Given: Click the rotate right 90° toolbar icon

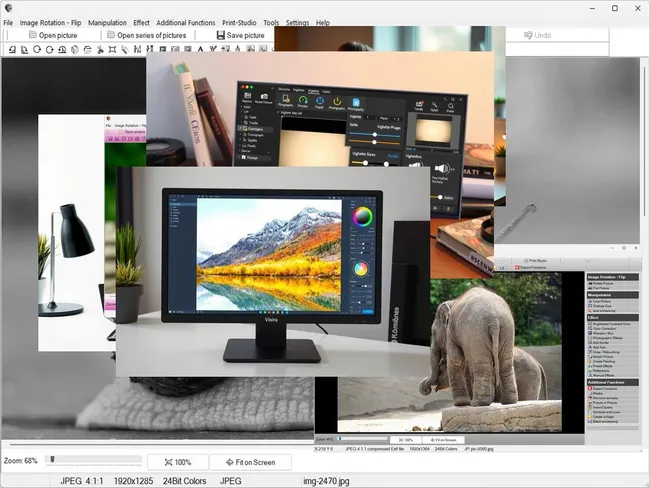Looking at the screenshot, I should click(x=24, y=50).
